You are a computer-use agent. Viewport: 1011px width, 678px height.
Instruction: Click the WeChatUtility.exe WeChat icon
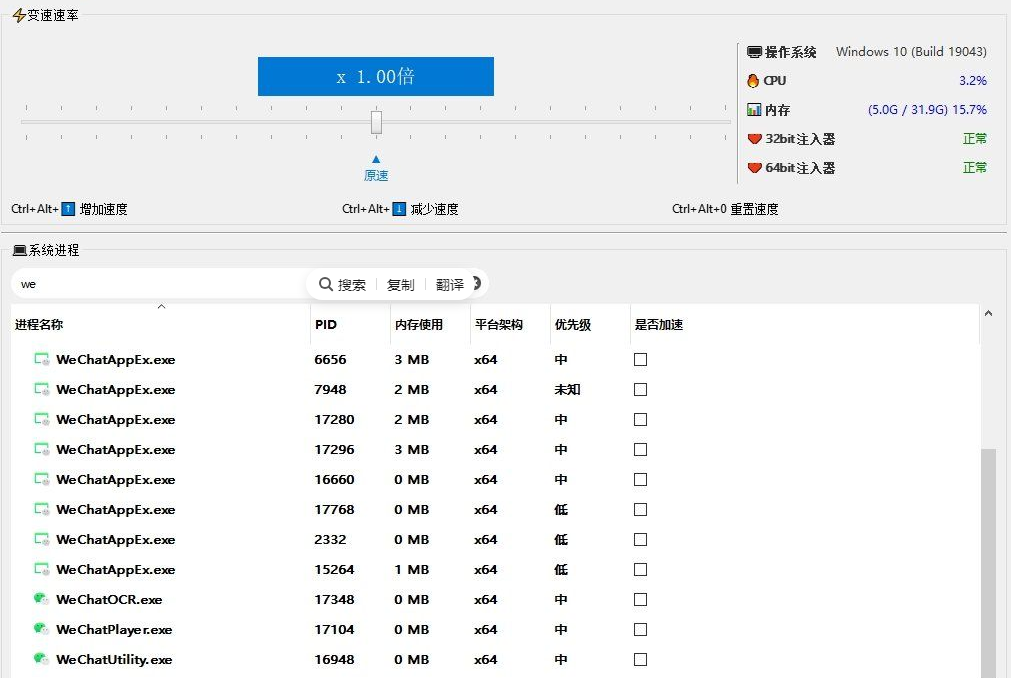pyautogui.click(x=41, y=659)
